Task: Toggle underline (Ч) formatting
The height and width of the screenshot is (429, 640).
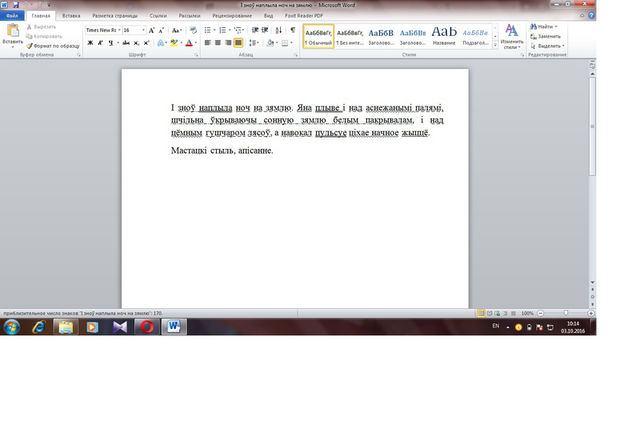Action: [111, 43]
